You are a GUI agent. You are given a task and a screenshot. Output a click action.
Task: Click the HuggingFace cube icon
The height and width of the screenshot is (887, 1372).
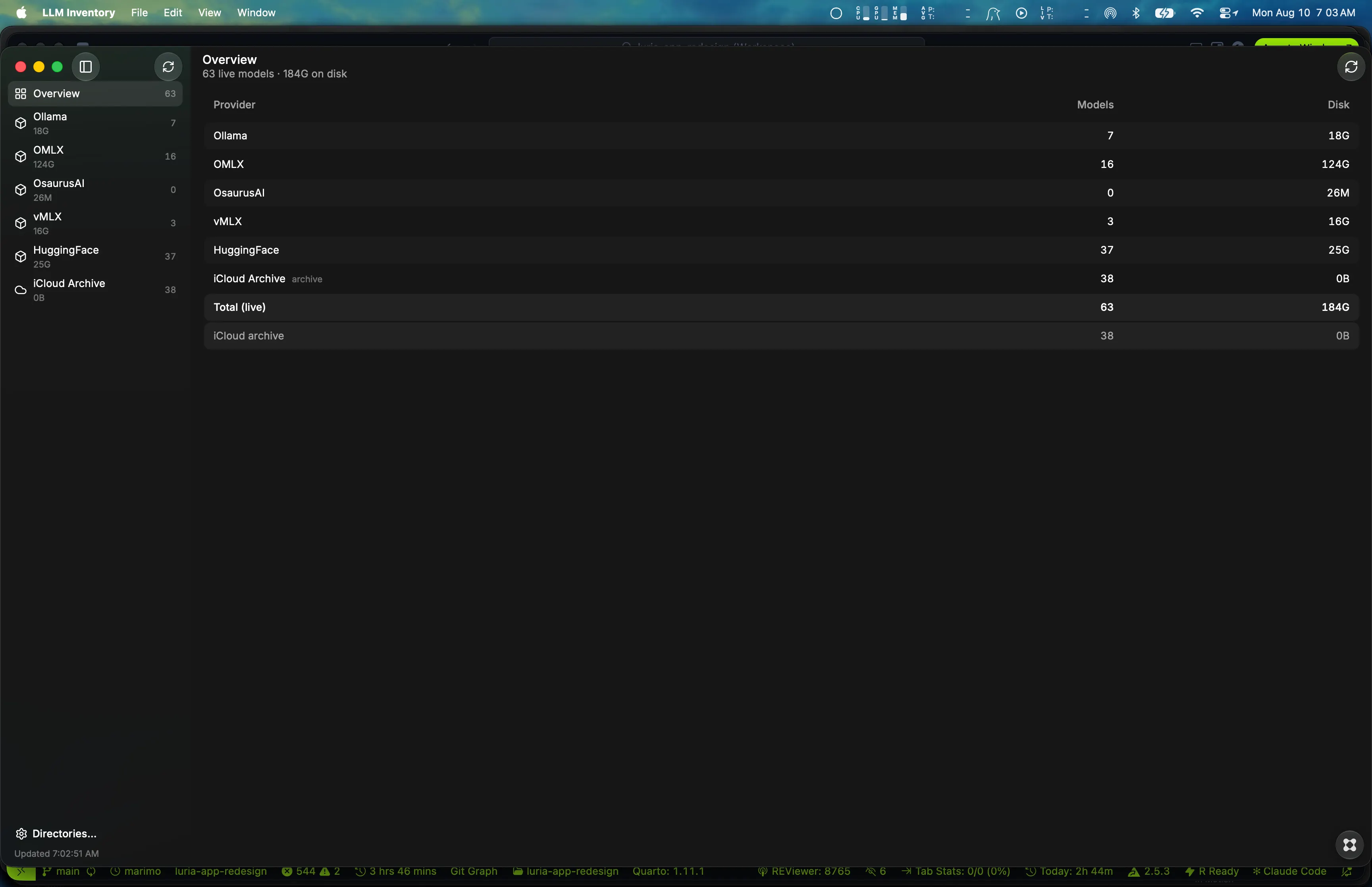(x=21, y=257)
